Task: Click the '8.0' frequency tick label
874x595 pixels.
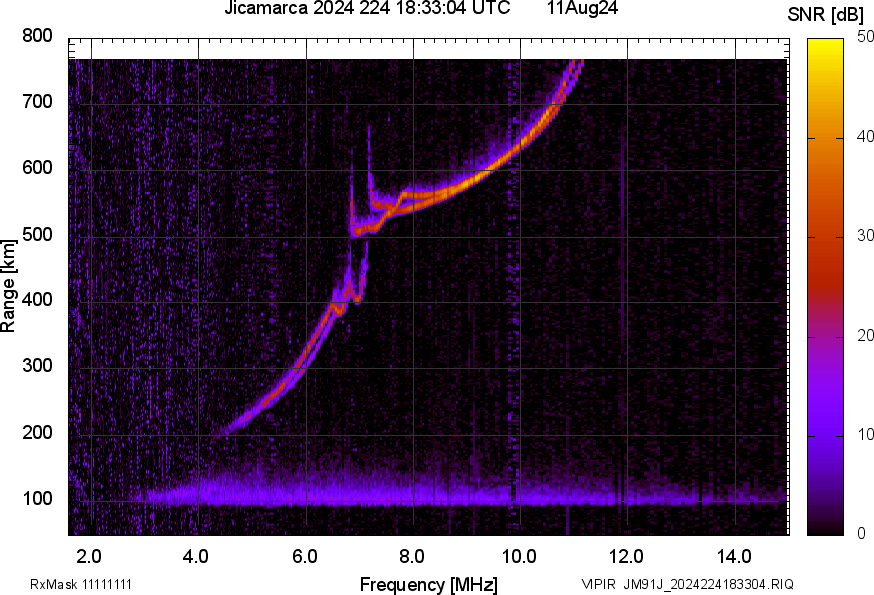Action: (x=411, y=556)
